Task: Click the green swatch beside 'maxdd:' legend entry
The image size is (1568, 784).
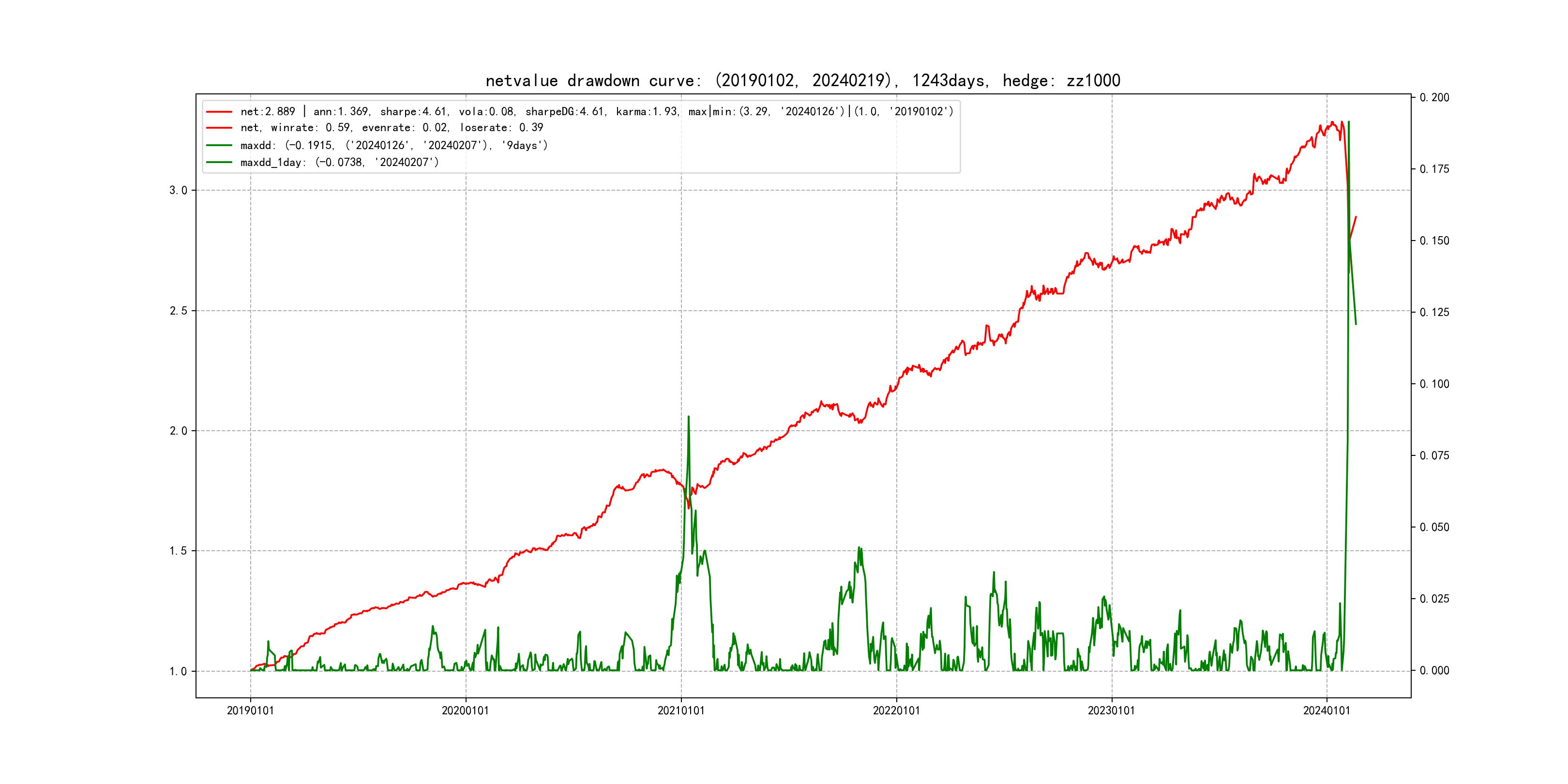Action: tap(219, 146)
